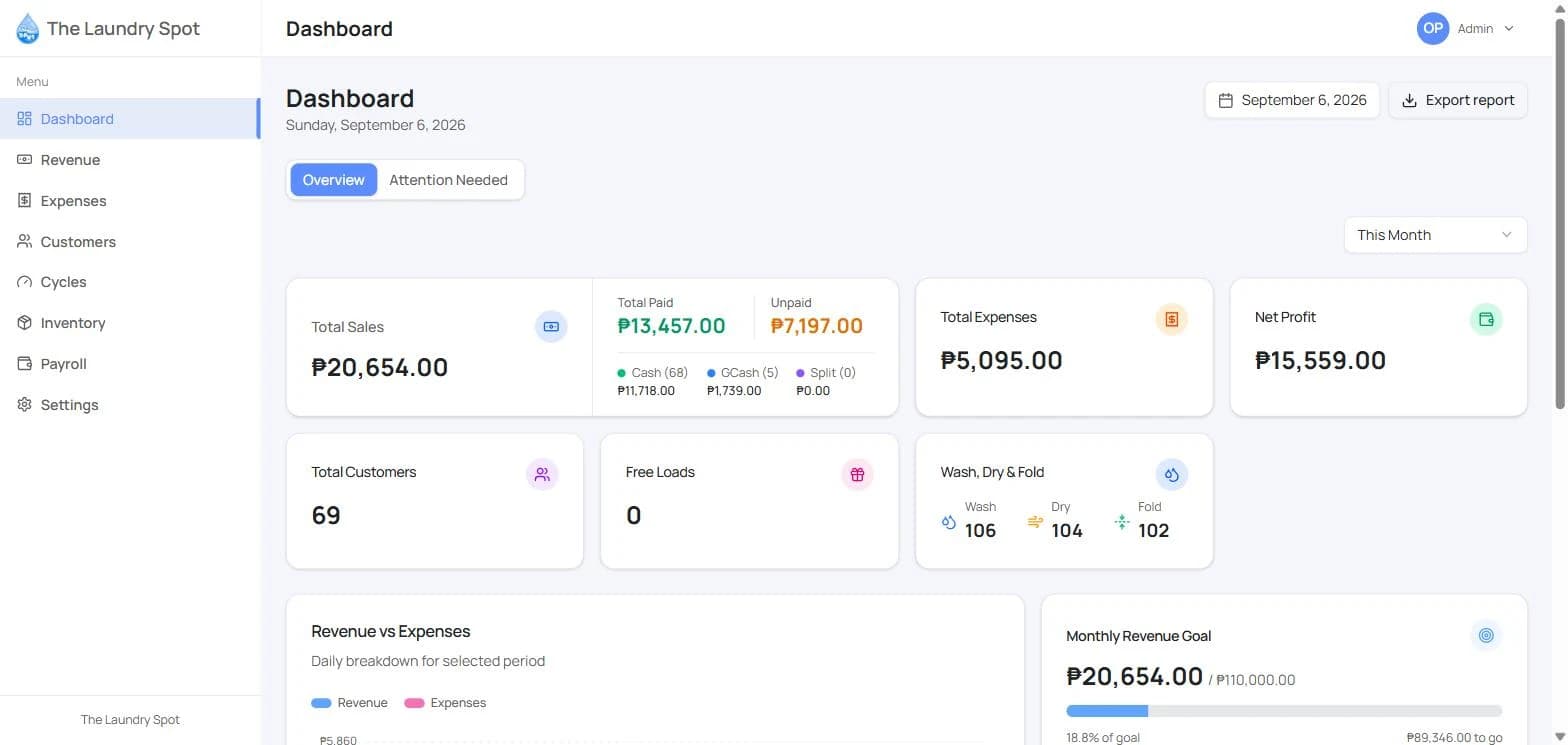The width and height of the screenshot is (1568, 745).
Task: Click the blue GCash legend dot
Action: click(x=711, y=373)
